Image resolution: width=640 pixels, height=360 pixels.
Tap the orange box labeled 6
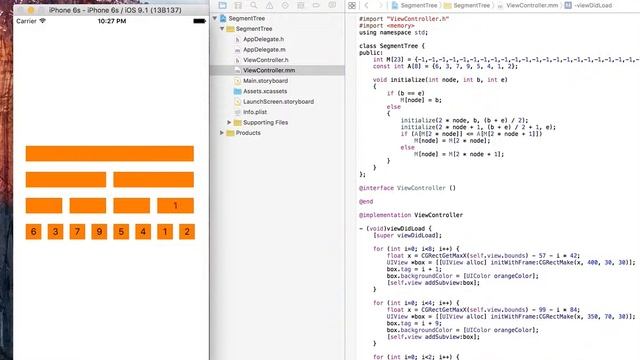33,232
